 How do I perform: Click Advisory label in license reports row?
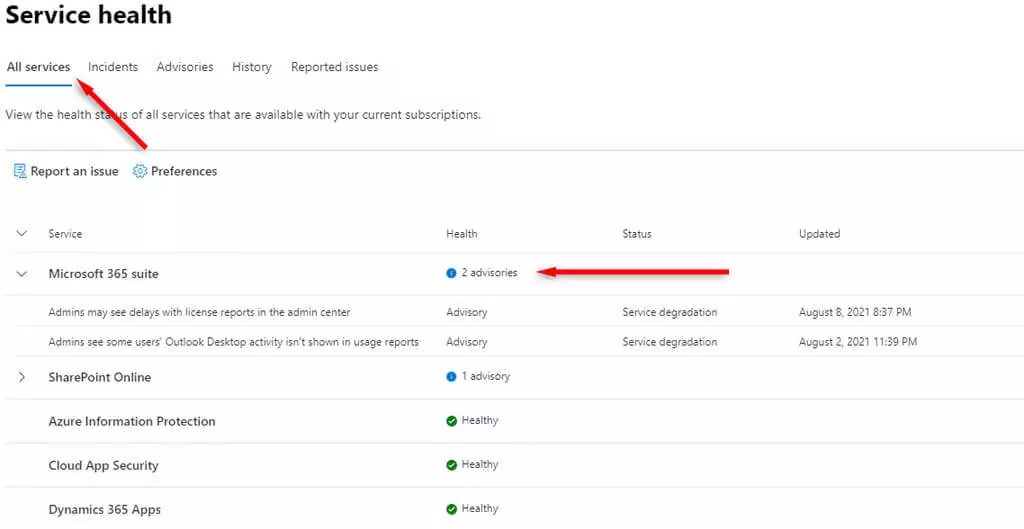[x=466, y=312]
